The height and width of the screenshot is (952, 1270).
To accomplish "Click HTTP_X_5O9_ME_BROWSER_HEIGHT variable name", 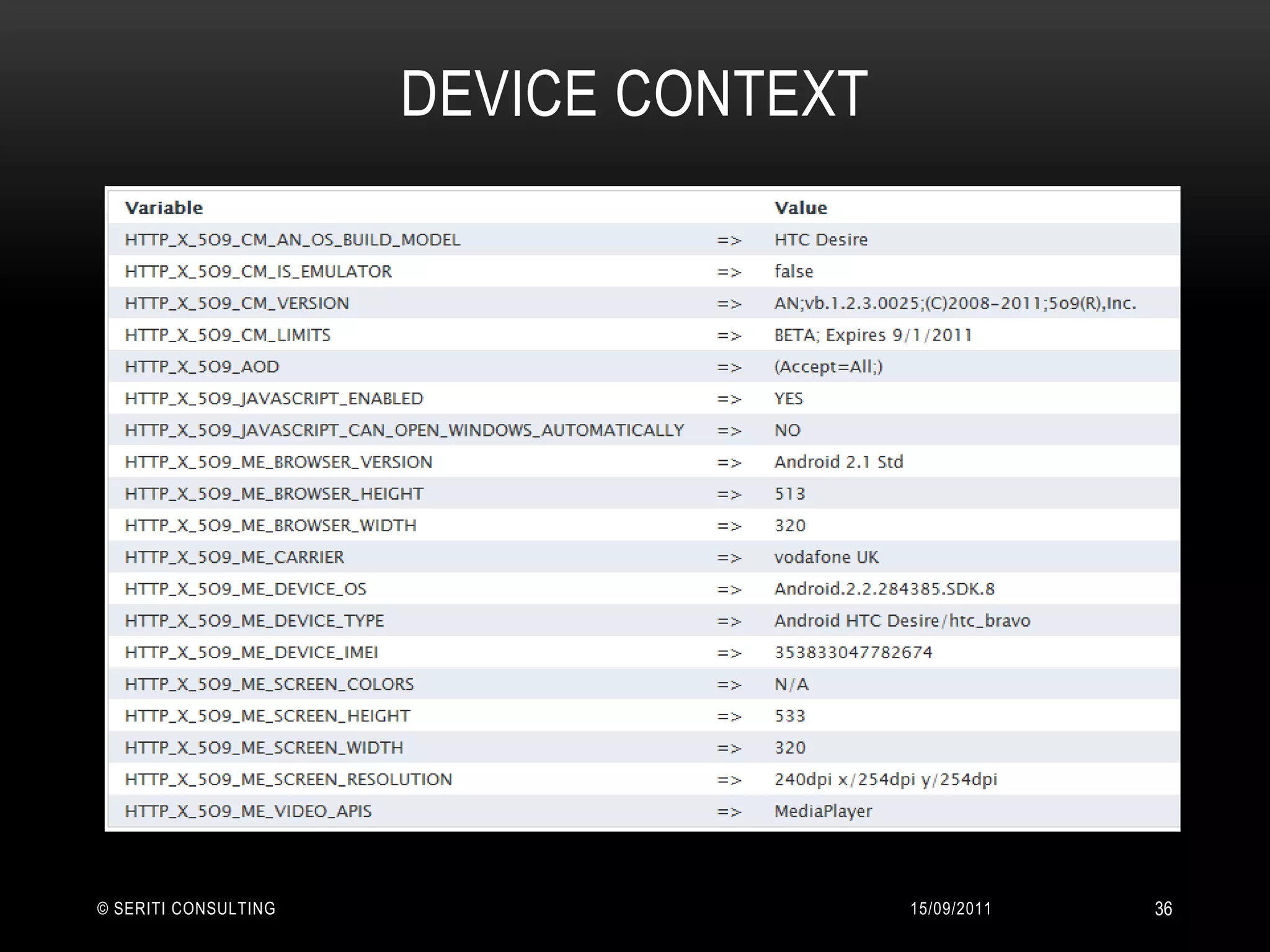I will tap(274, 494).
